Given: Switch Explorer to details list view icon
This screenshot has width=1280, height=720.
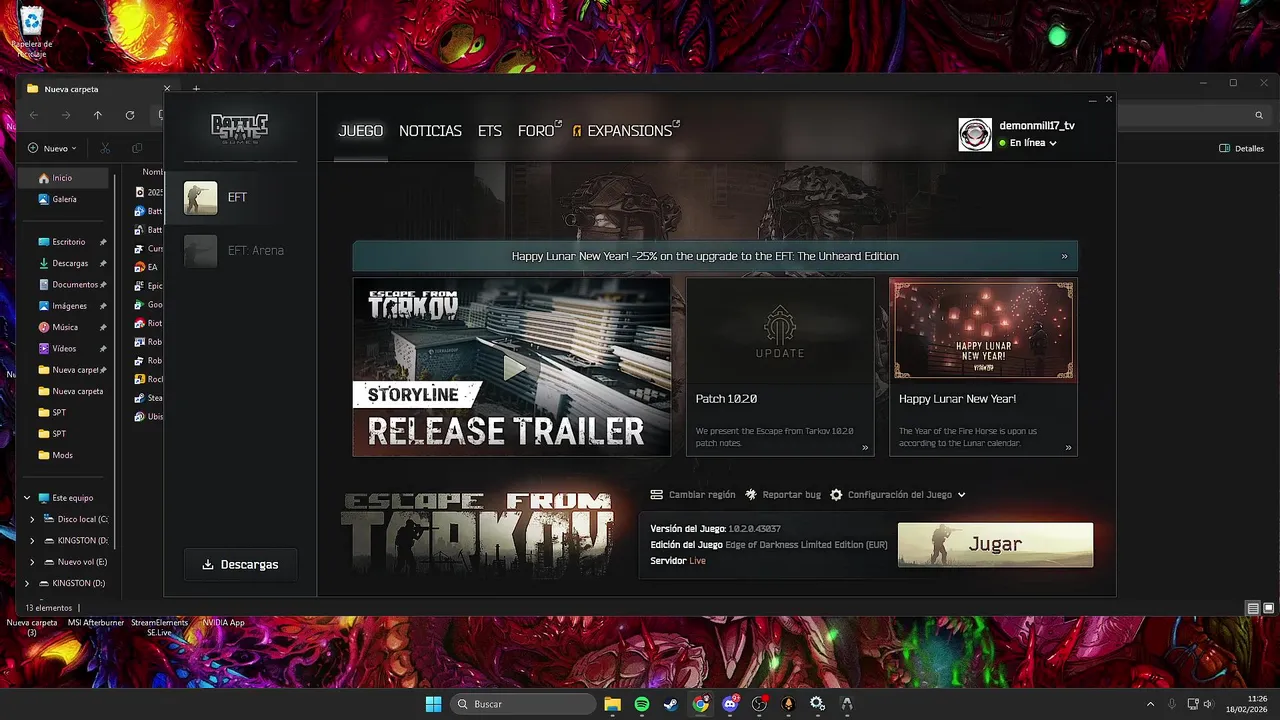Looking at the screenshot, I should (x=1253, y=608).
